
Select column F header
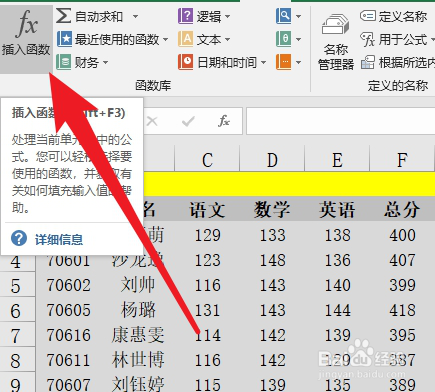pos(402,160)
